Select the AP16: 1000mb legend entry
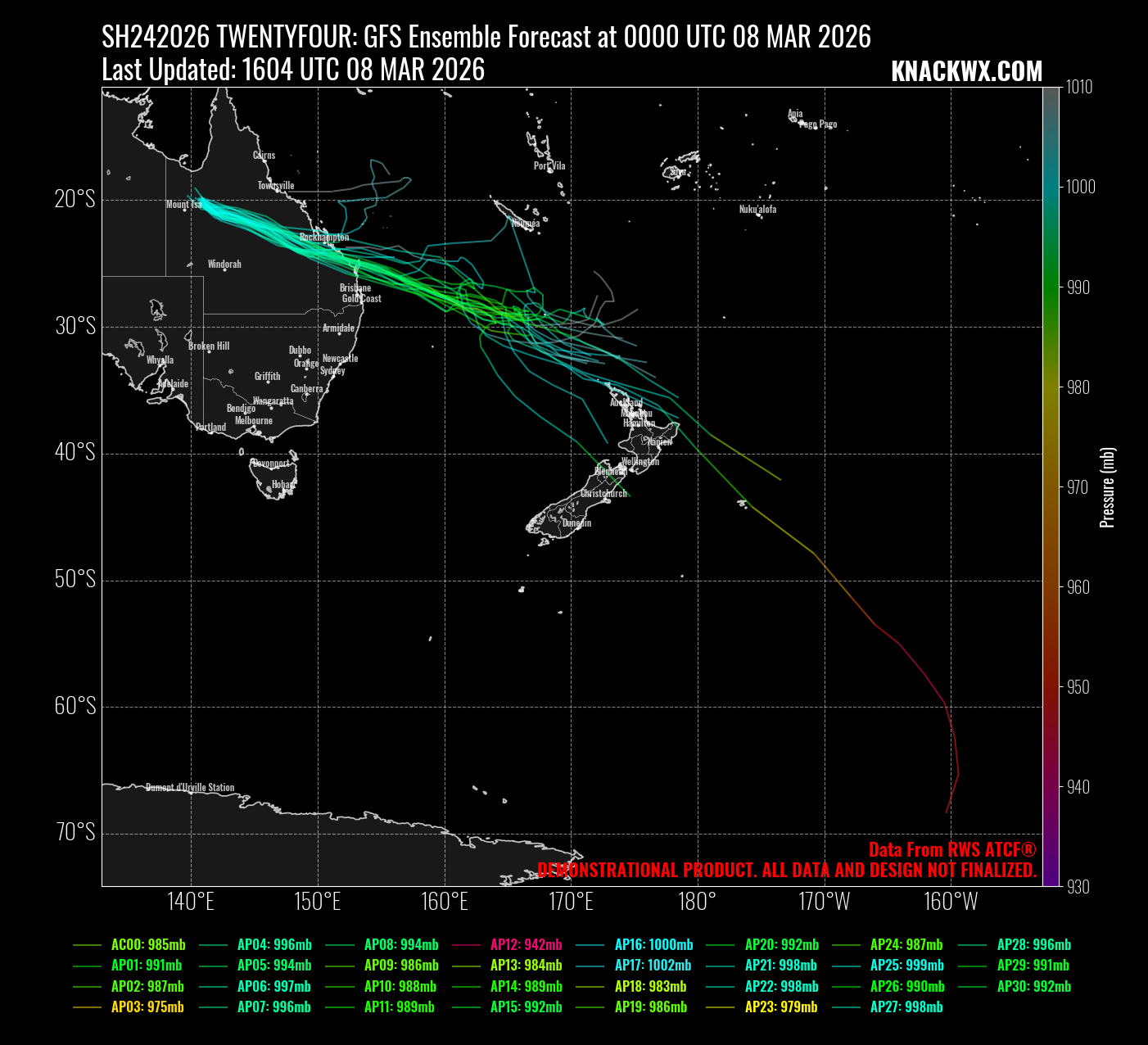Screen dimensions: 1148x1045 (x=653, y=944)
